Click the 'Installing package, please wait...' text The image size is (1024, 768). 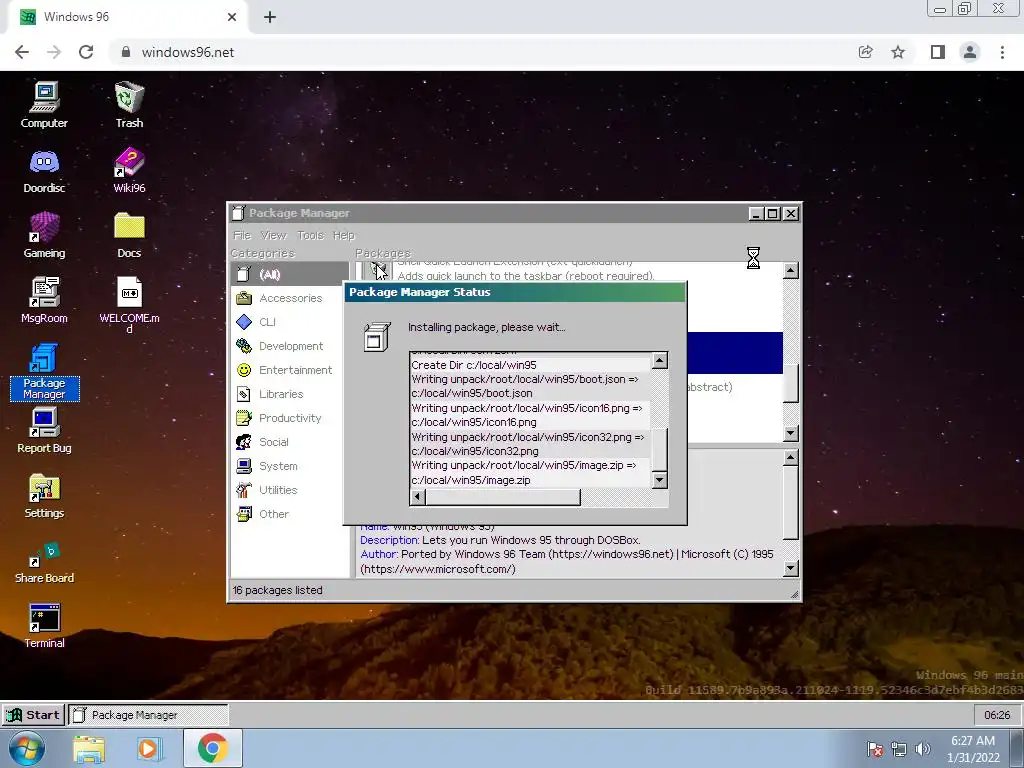tap(487, 327)
